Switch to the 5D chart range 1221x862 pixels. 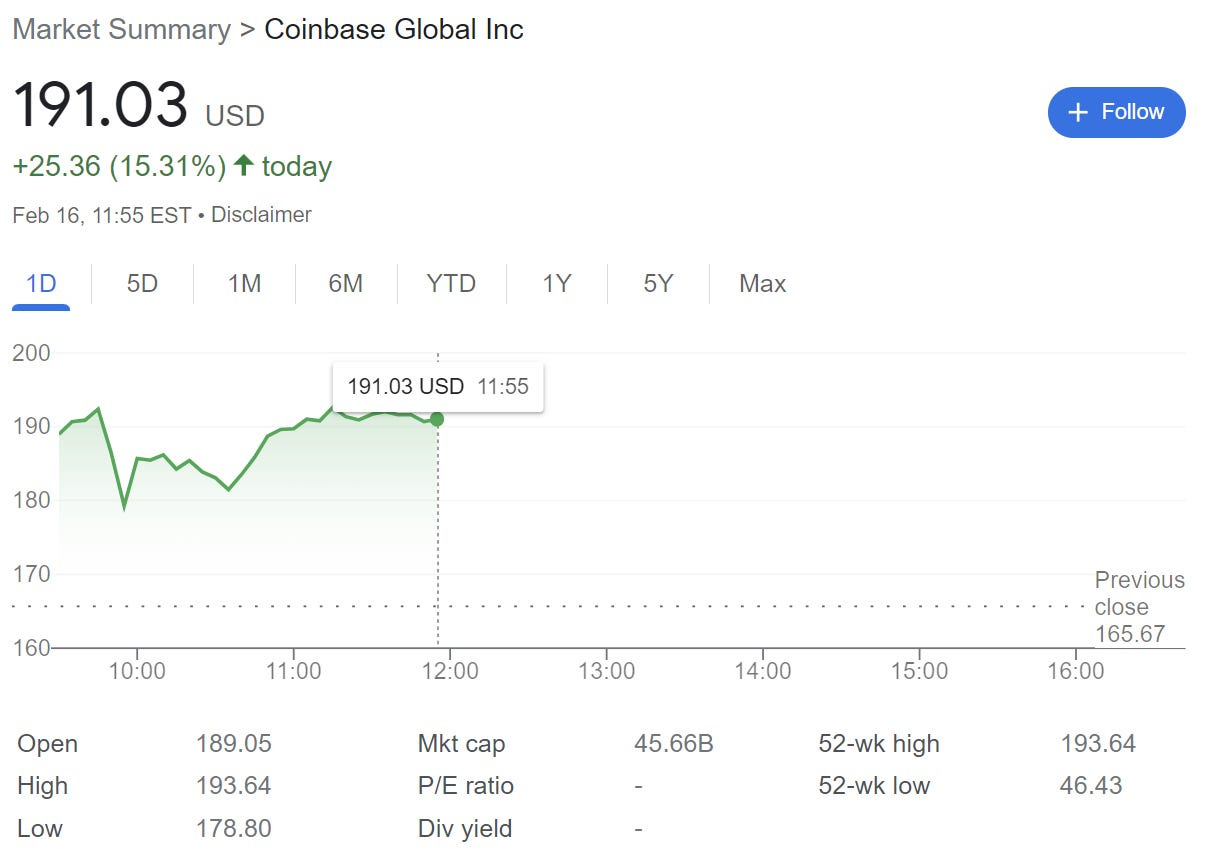click(142, 284)
